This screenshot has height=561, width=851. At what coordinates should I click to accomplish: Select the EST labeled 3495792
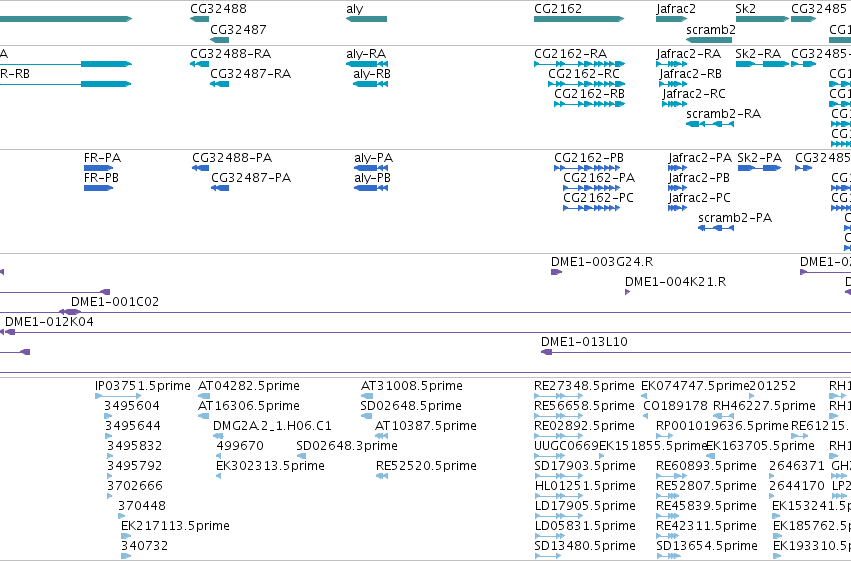[x=135, y=466]
